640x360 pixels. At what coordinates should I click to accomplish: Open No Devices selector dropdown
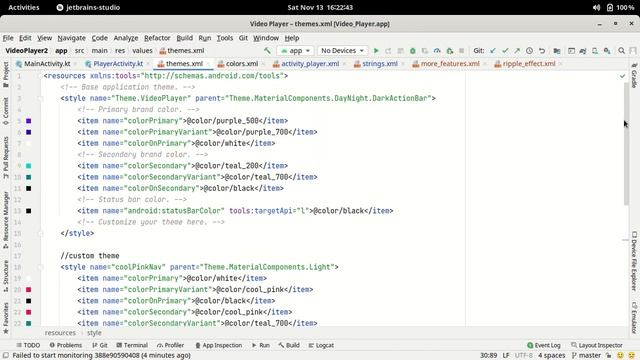pyautogui.click(x=342, y=51)
